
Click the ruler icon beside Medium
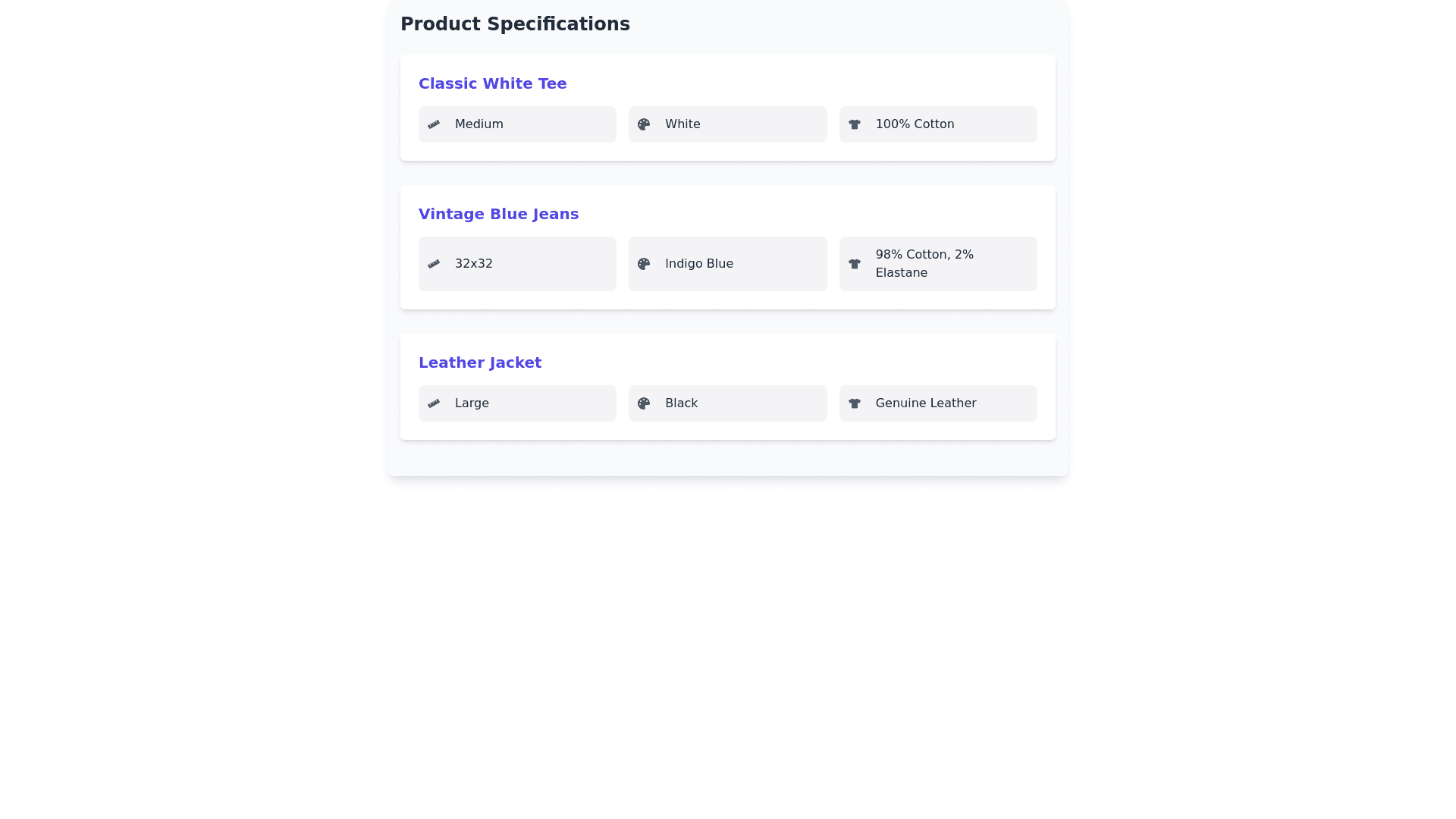point(434,124)
